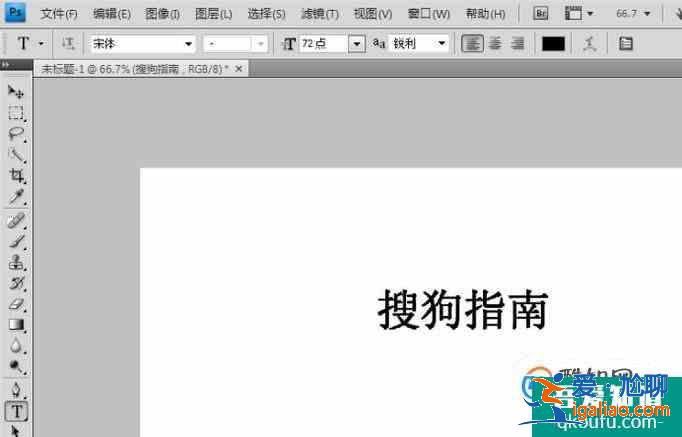Select the Pen tool

pos(16,390)
